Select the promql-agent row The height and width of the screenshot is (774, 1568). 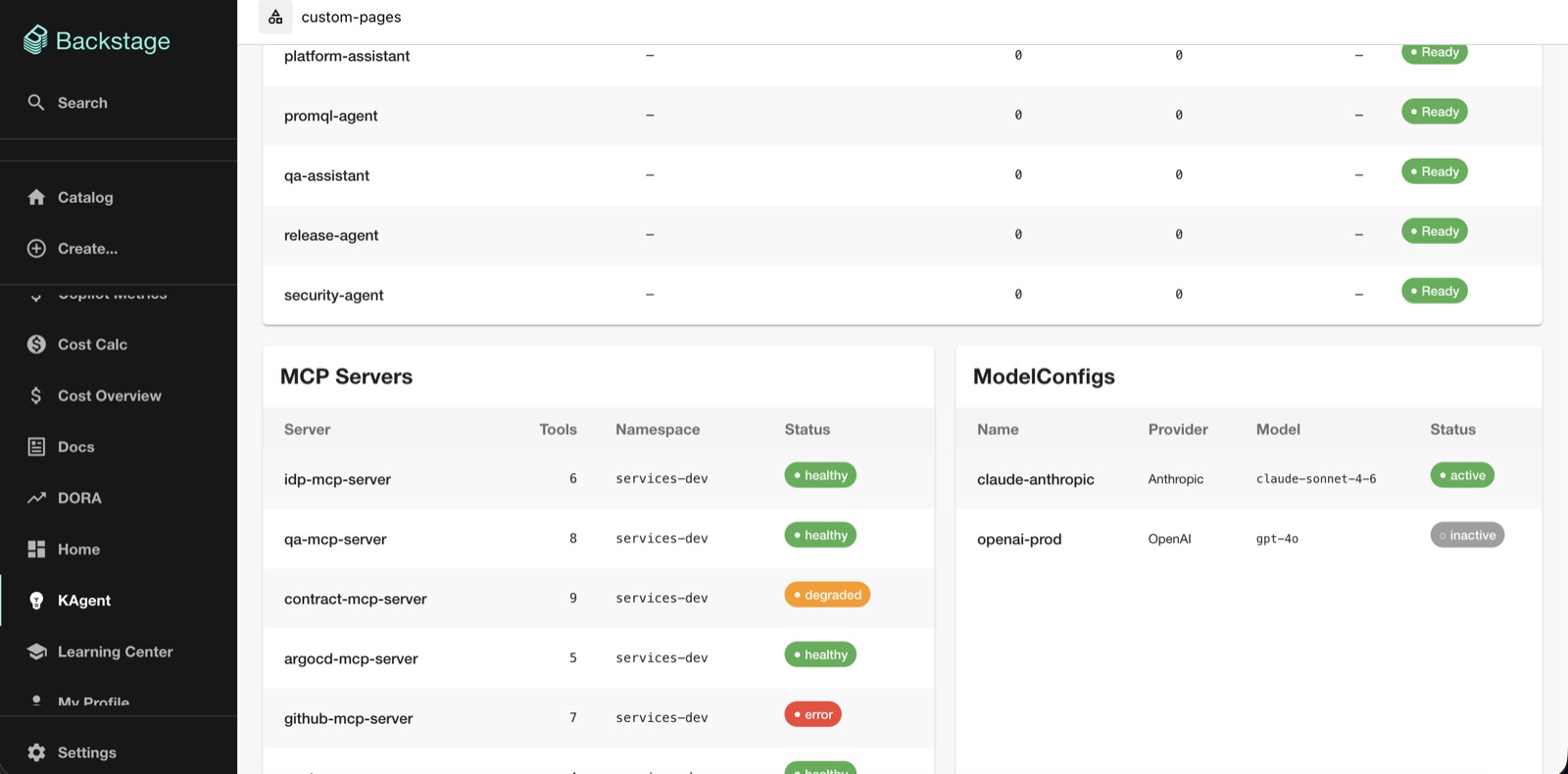(902, 116)
